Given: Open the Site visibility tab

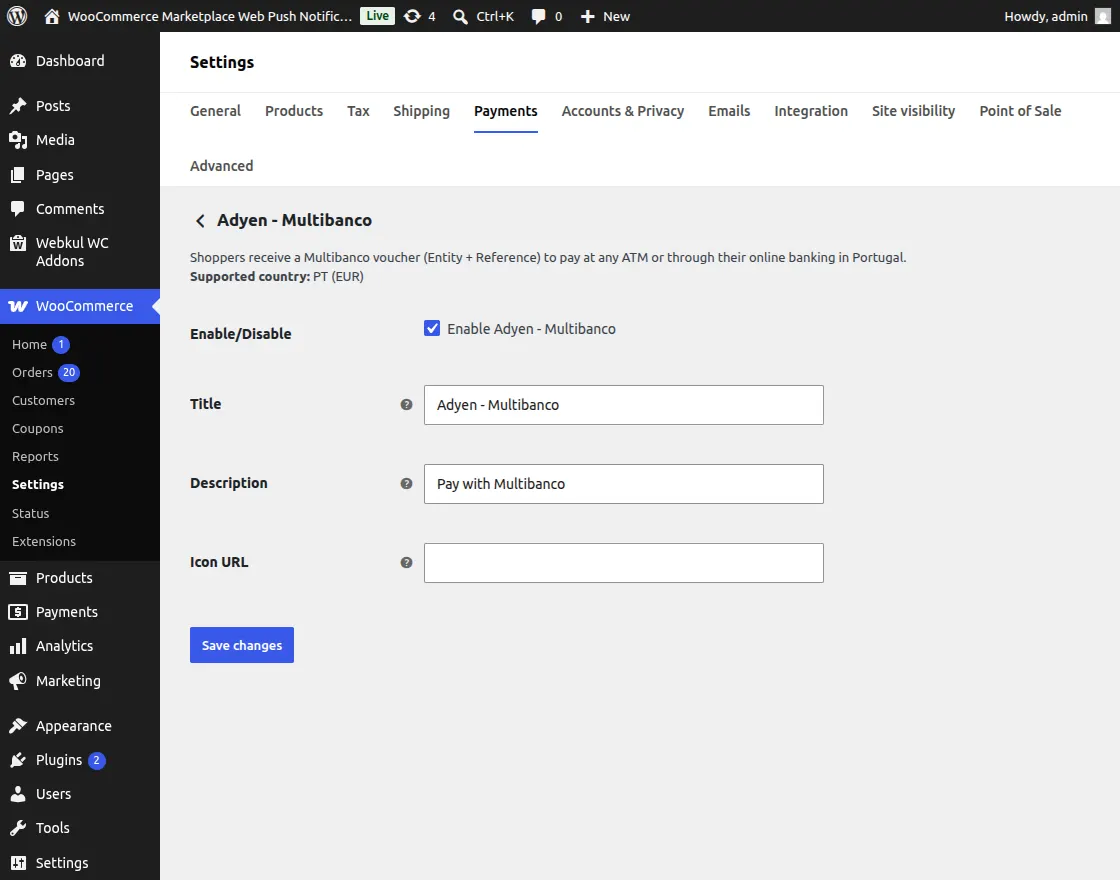Looking at the screenshot, I should click(x=914, y=111).
